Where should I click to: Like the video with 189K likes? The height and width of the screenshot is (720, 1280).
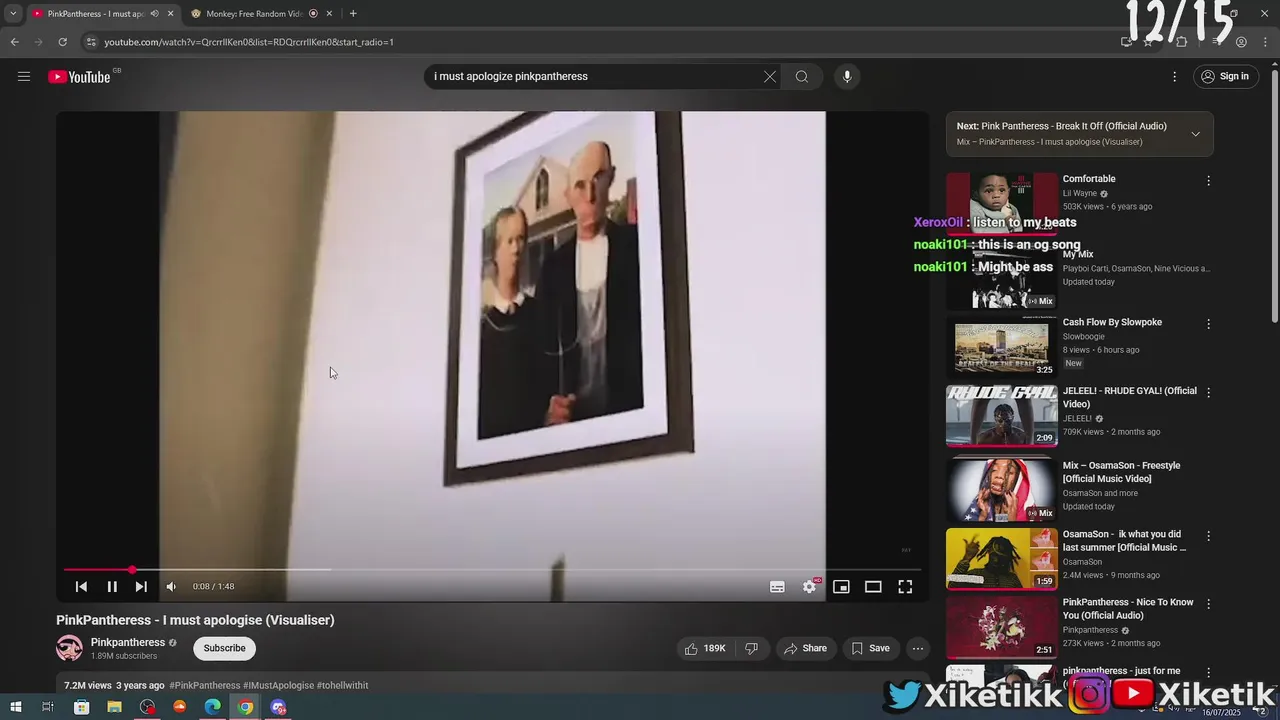click(705, 648)
